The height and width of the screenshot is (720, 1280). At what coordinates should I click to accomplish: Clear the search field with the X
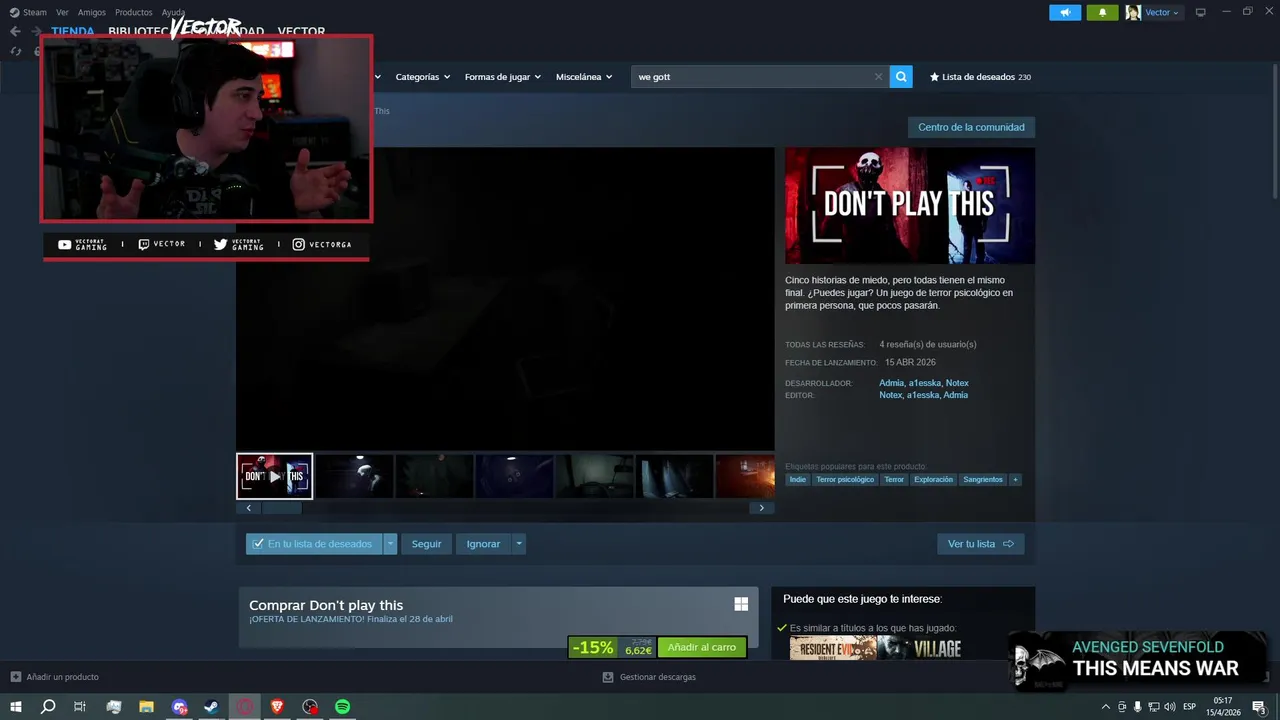(879, 76)
